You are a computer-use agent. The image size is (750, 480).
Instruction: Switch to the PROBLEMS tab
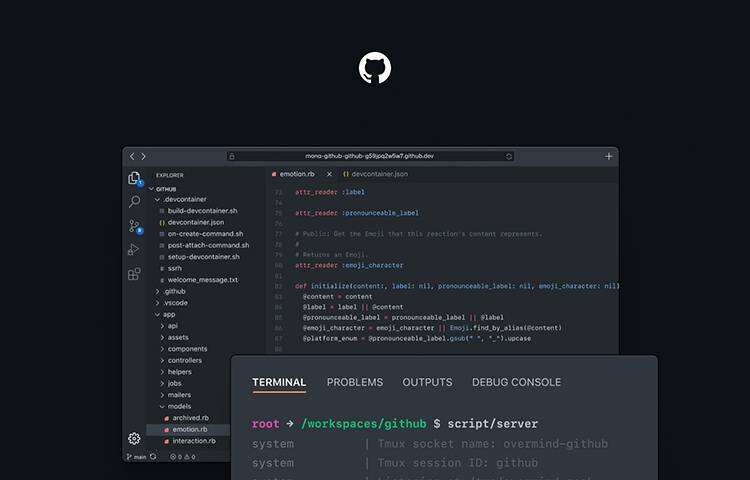(x=354, y=382)
